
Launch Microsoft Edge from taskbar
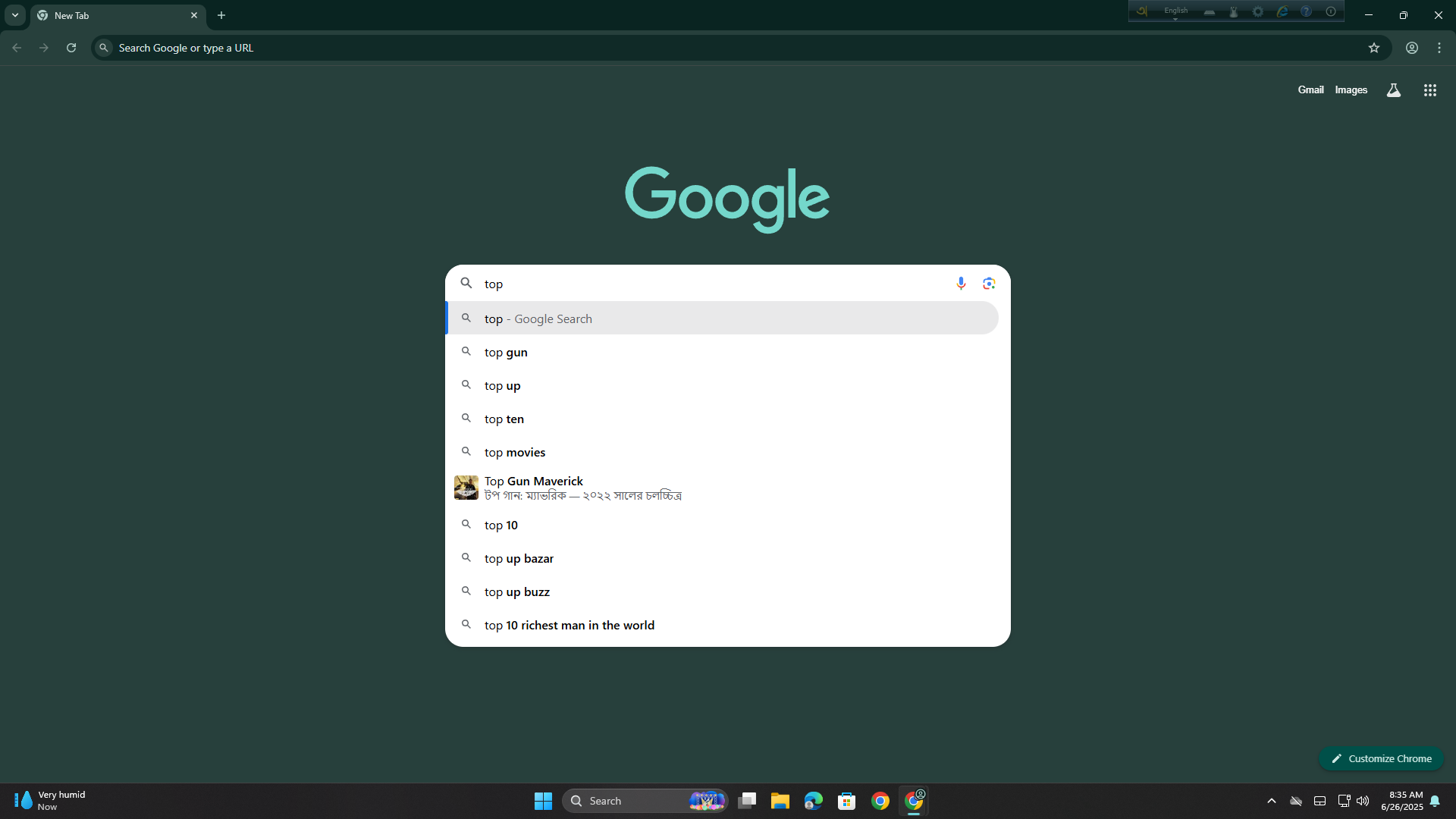pos(814,801)
